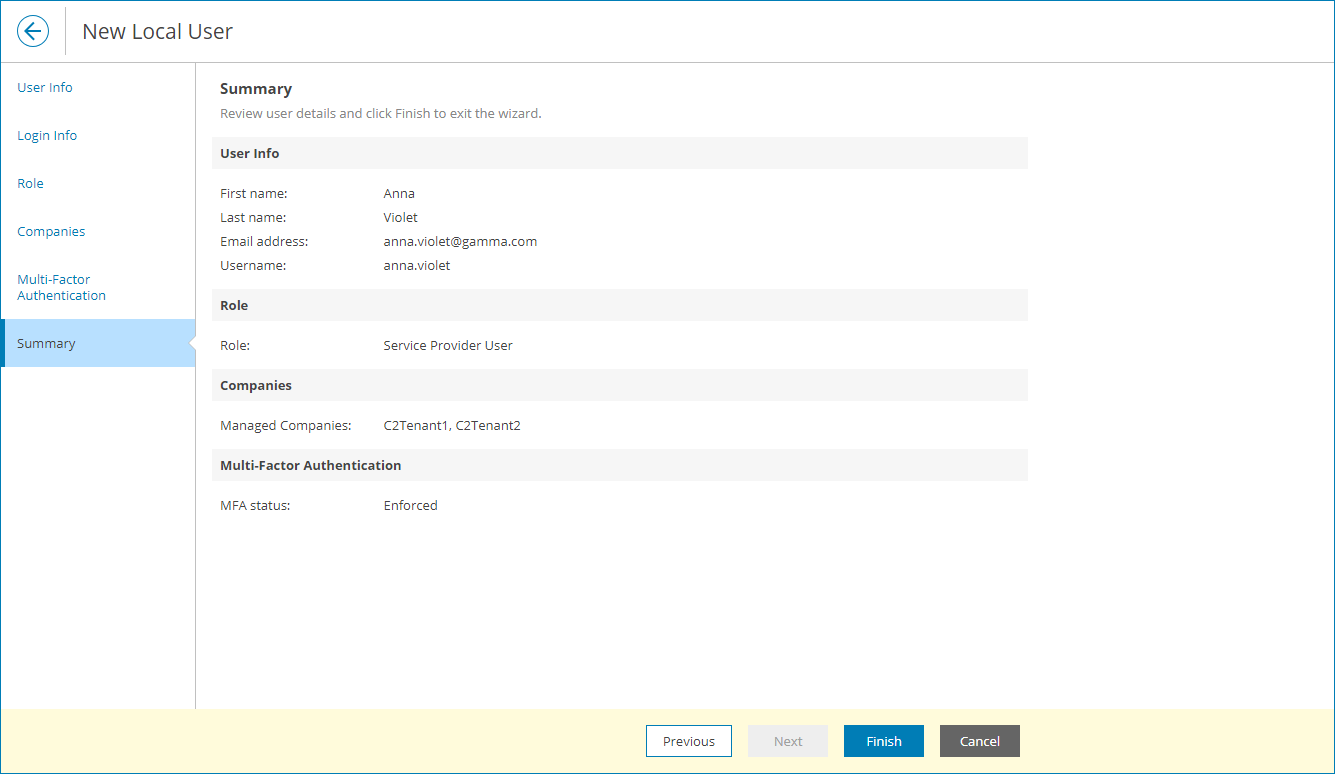The image size is (1335, 774).
Task: Navigate to the Role step
Action: coord(30,183)
